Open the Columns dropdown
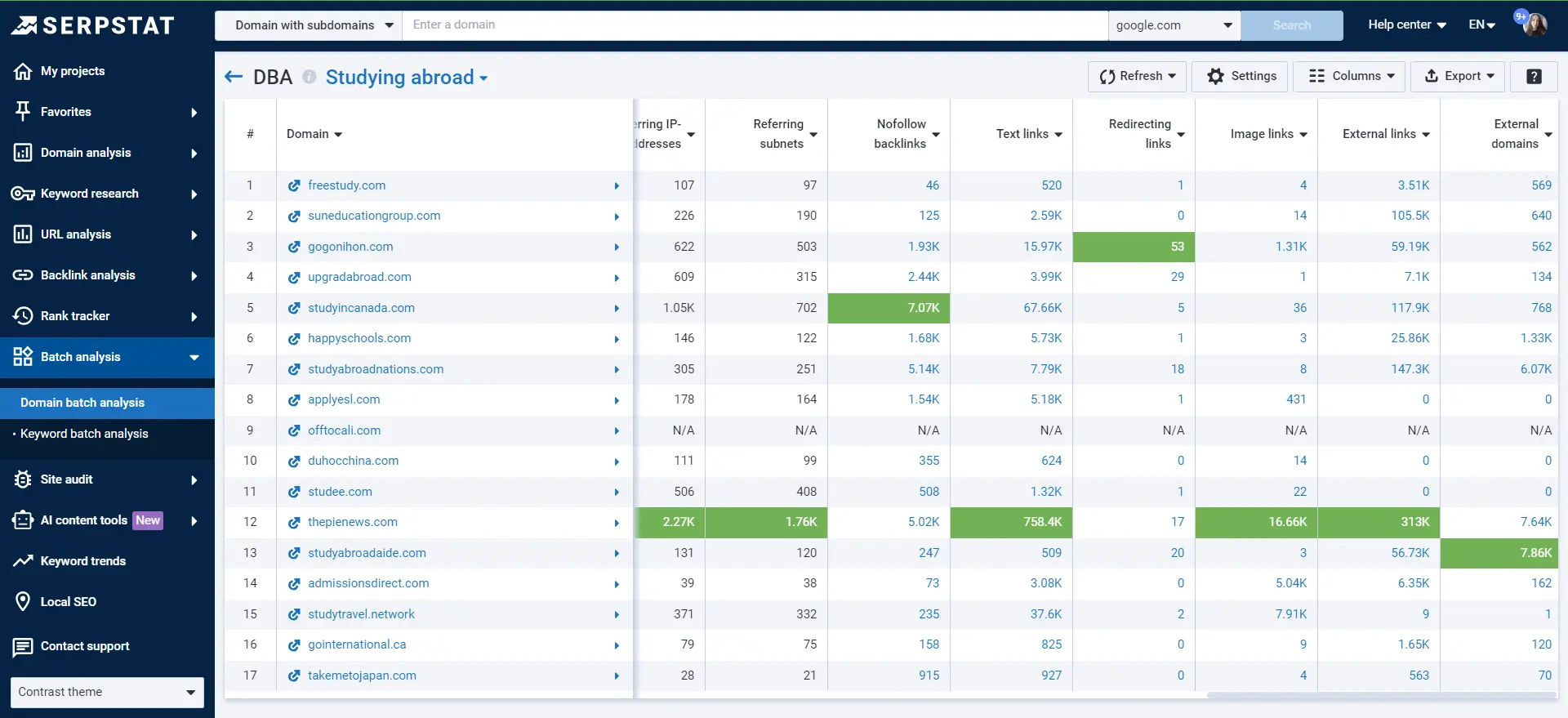 (1349, 76)
